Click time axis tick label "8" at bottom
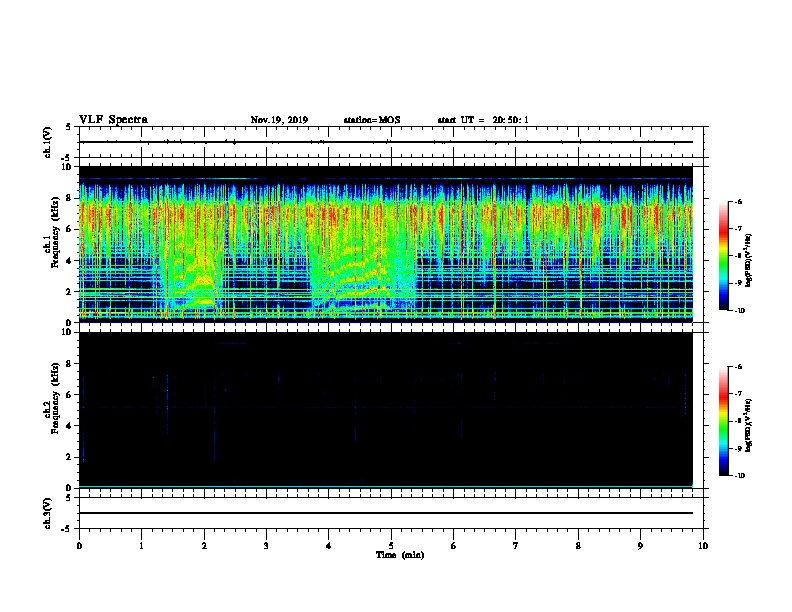Viewport: 792px width, 612px height. 578,545
